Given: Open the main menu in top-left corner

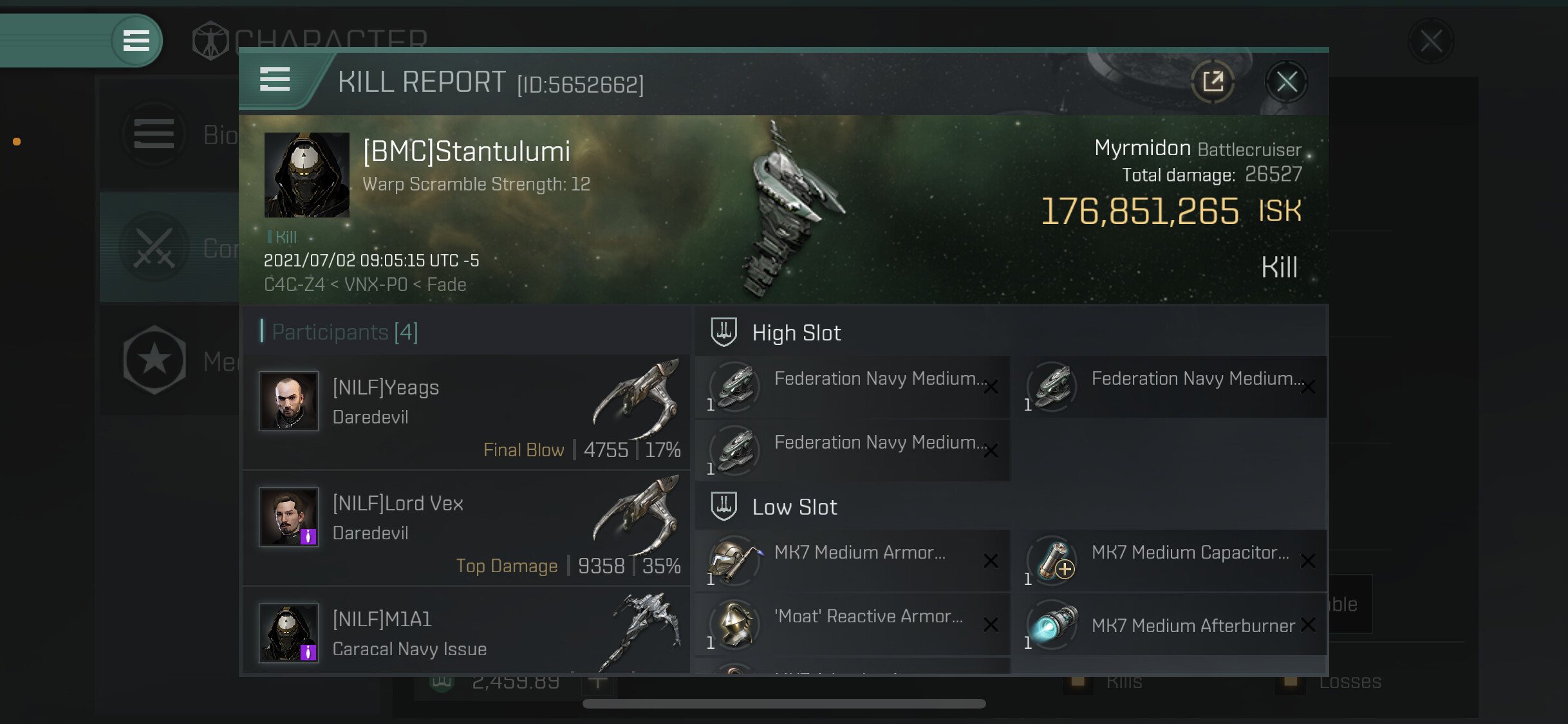Looking at the screenshot, I should pos(136,41).
